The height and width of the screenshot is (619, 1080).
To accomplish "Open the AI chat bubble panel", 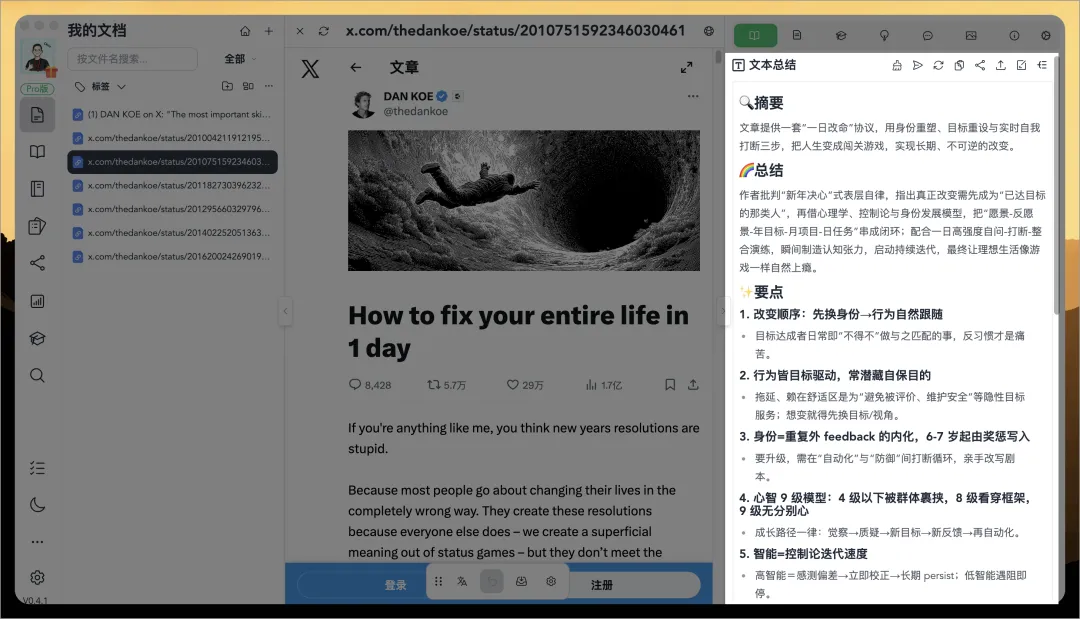I will (928, 33).
